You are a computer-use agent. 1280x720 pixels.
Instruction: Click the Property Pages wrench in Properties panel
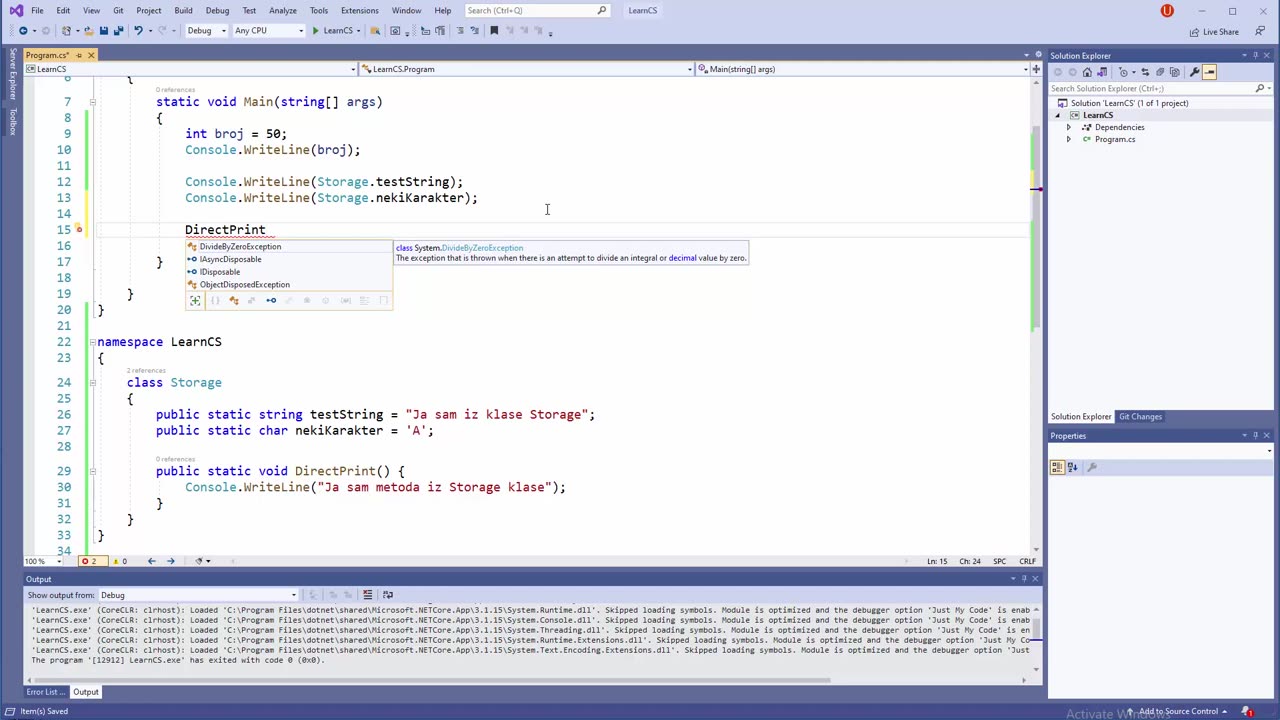click(x=1092, y=467)
